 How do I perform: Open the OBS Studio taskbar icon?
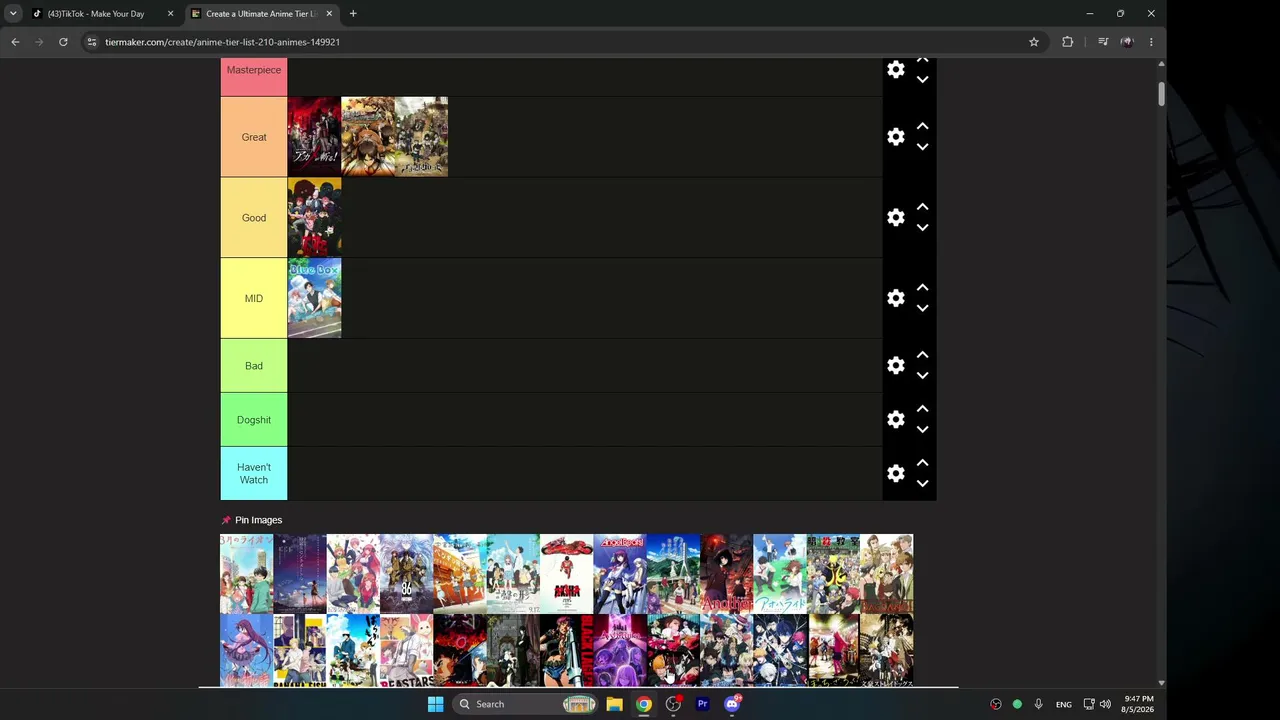coord(673,704)
